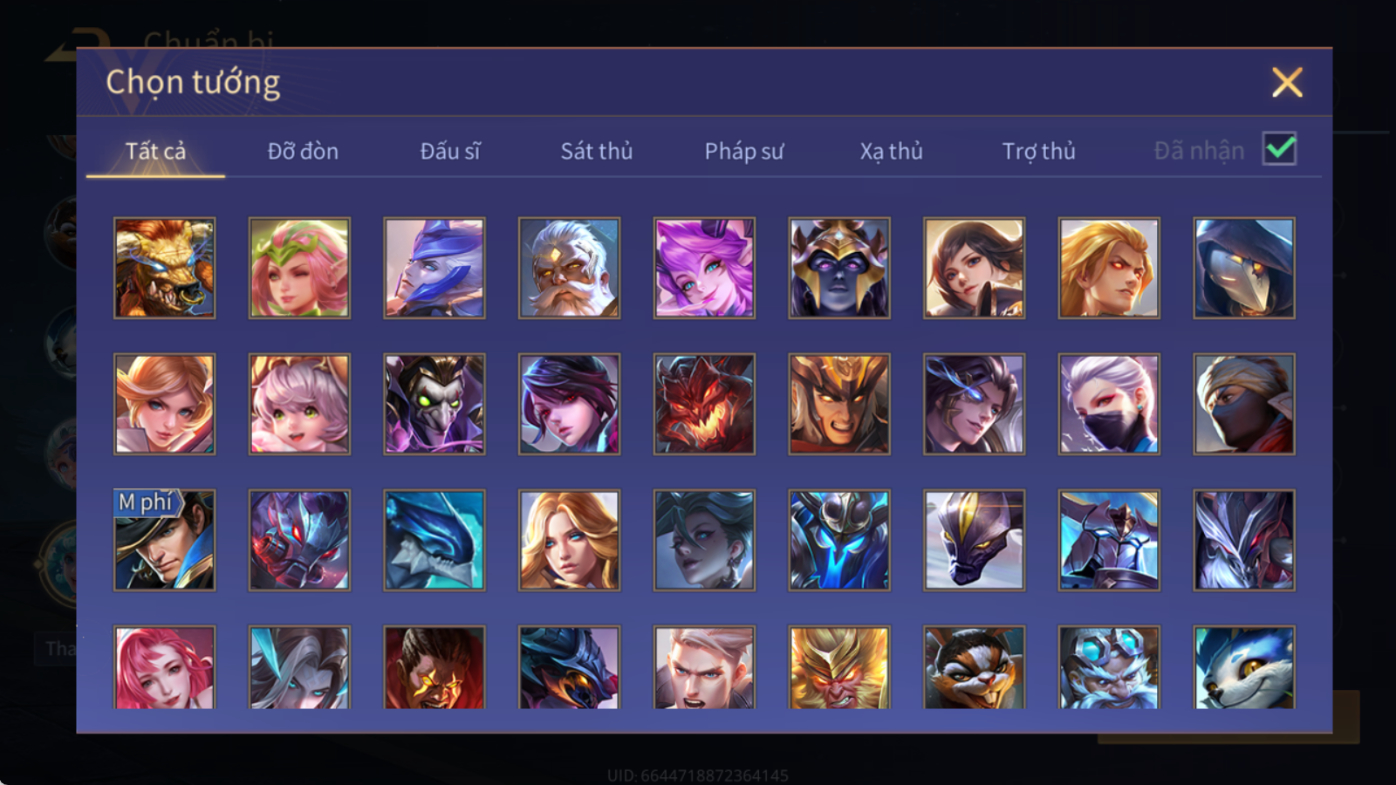Select the orange boar beast hero portrait

(x=164, y=268)
